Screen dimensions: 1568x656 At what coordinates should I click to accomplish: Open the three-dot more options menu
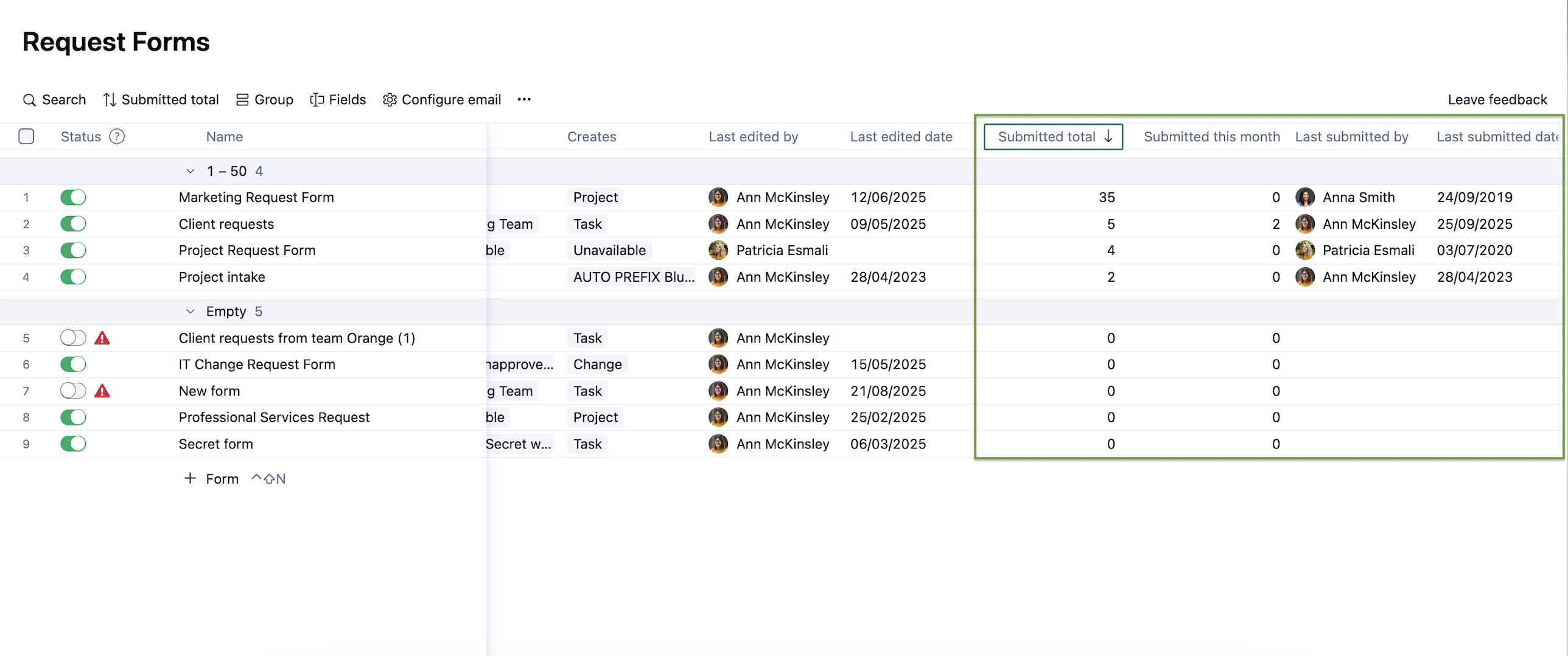tap(524, 99)
